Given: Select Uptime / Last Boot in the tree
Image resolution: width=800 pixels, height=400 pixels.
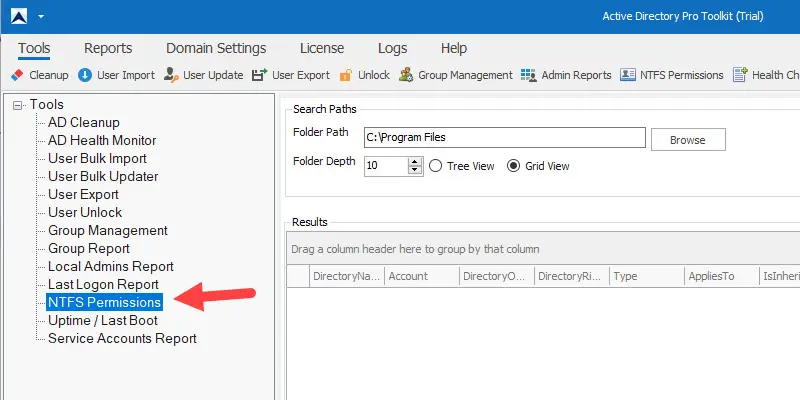Looking at the screenshot, I should point(103,320).
